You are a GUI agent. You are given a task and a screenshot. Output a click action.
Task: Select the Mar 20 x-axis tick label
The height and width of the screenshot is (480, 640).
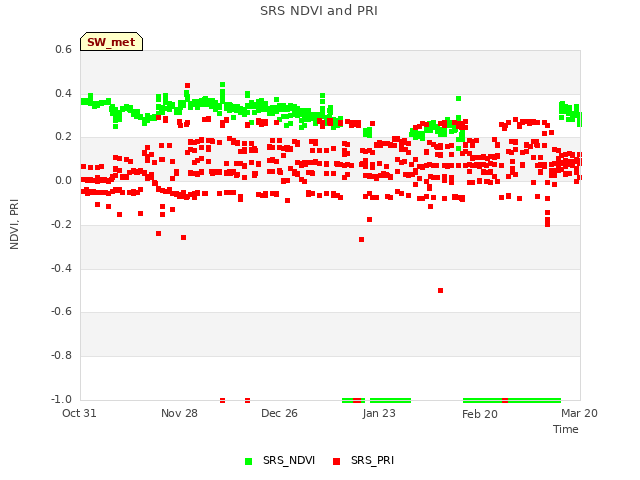[x=579, y=413]
